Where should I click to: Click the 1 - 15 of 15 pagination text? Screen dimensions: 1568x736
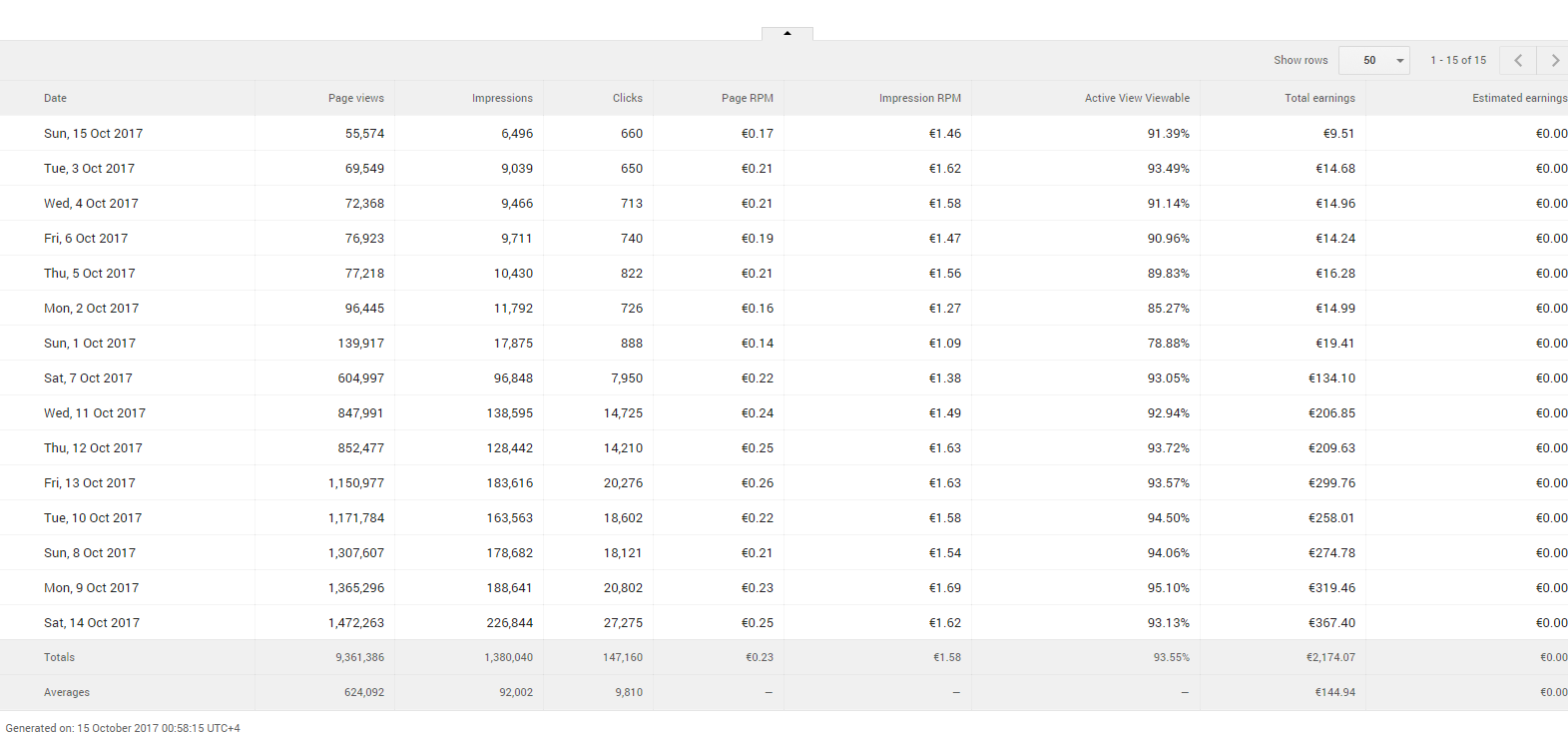1457,60
